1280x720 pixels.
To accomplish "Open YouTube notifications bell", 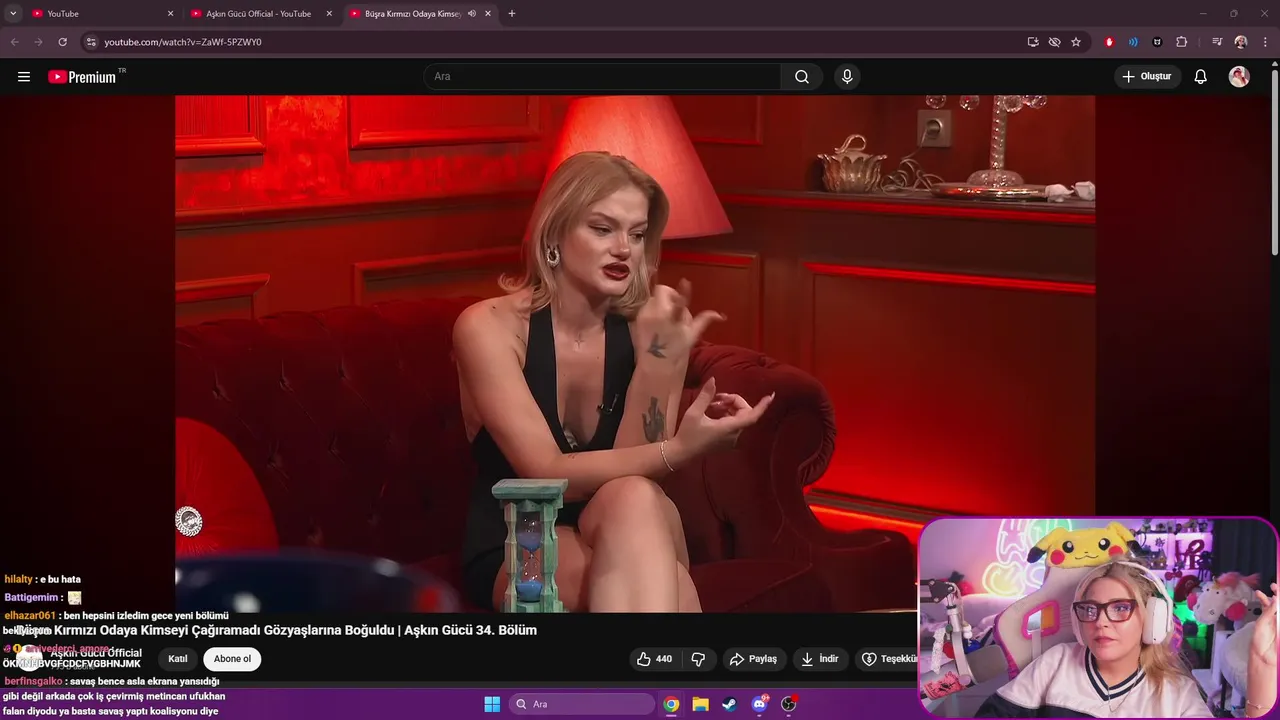I will [1201, 77].
